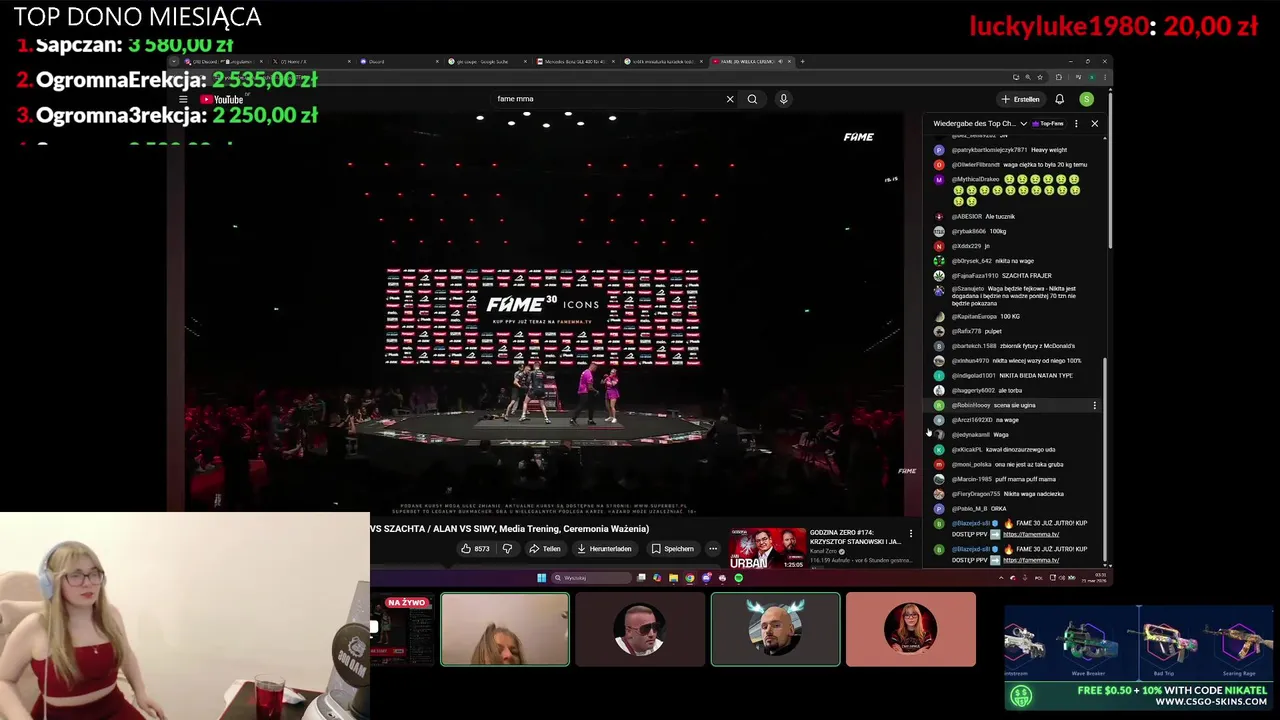Screen dimensions: 1280x720
Task: Start voice search with microphone icon
Action: point(783,99)
